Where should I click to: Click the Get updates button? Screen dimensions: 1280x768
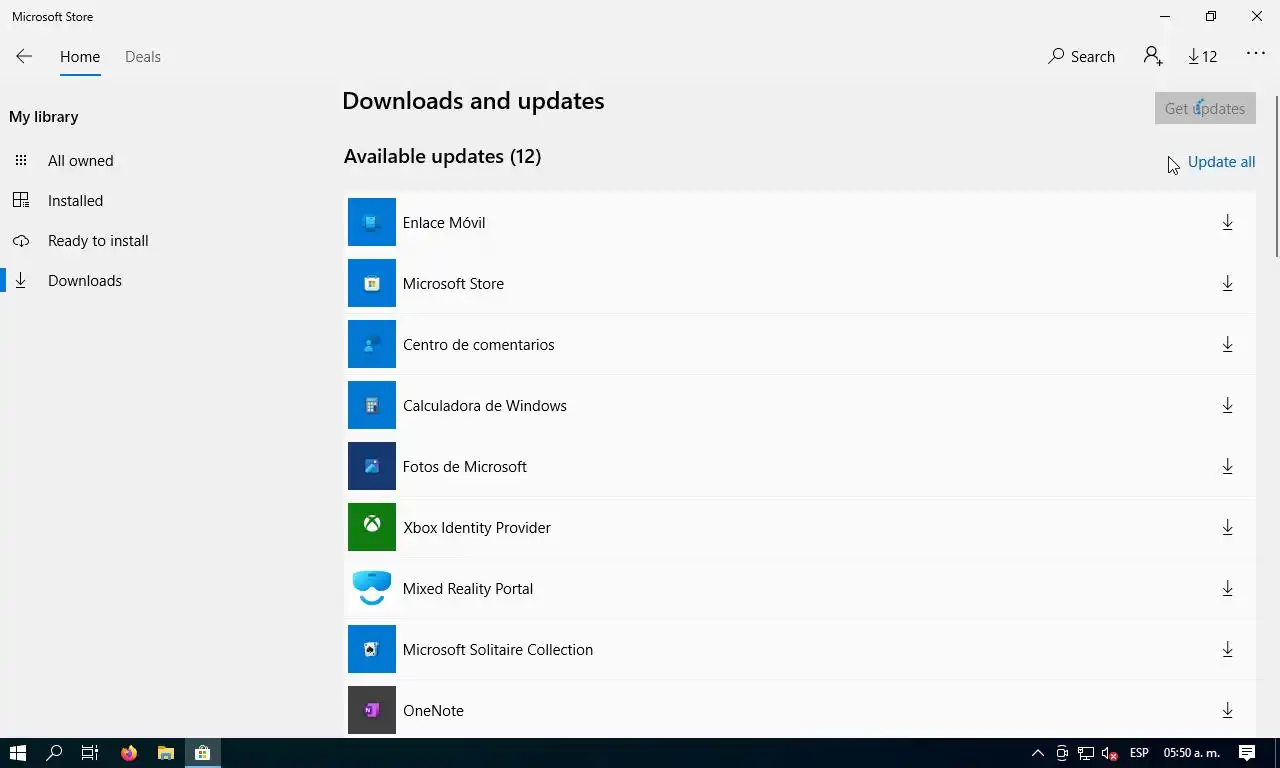[1205, 108]
